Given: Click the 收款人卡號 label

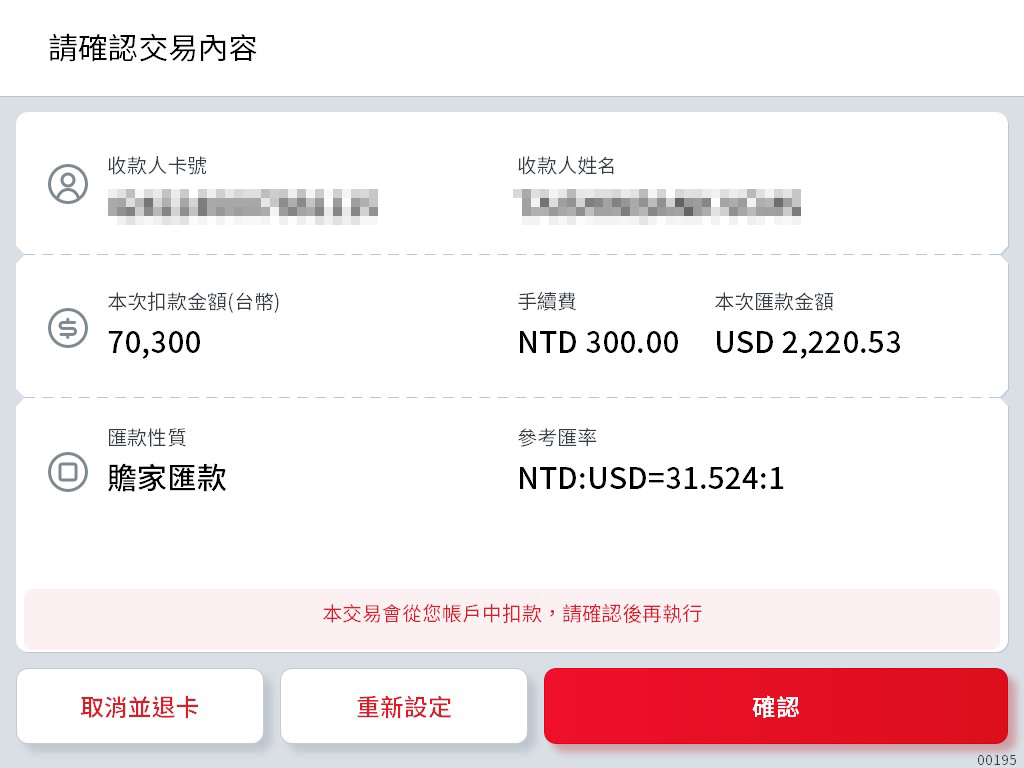Looking at the screenshot, I should point(157,166).
